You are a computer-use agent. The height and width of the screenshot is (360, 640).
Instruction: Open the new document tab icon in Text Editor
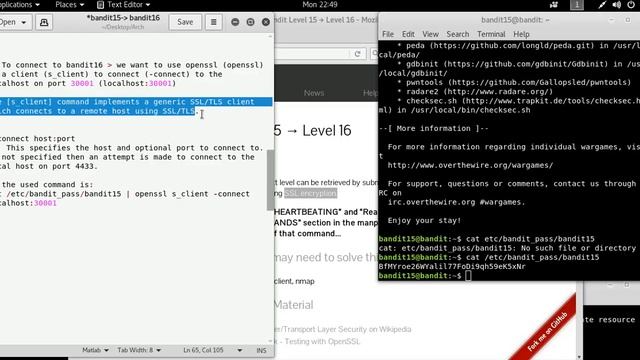44,22
